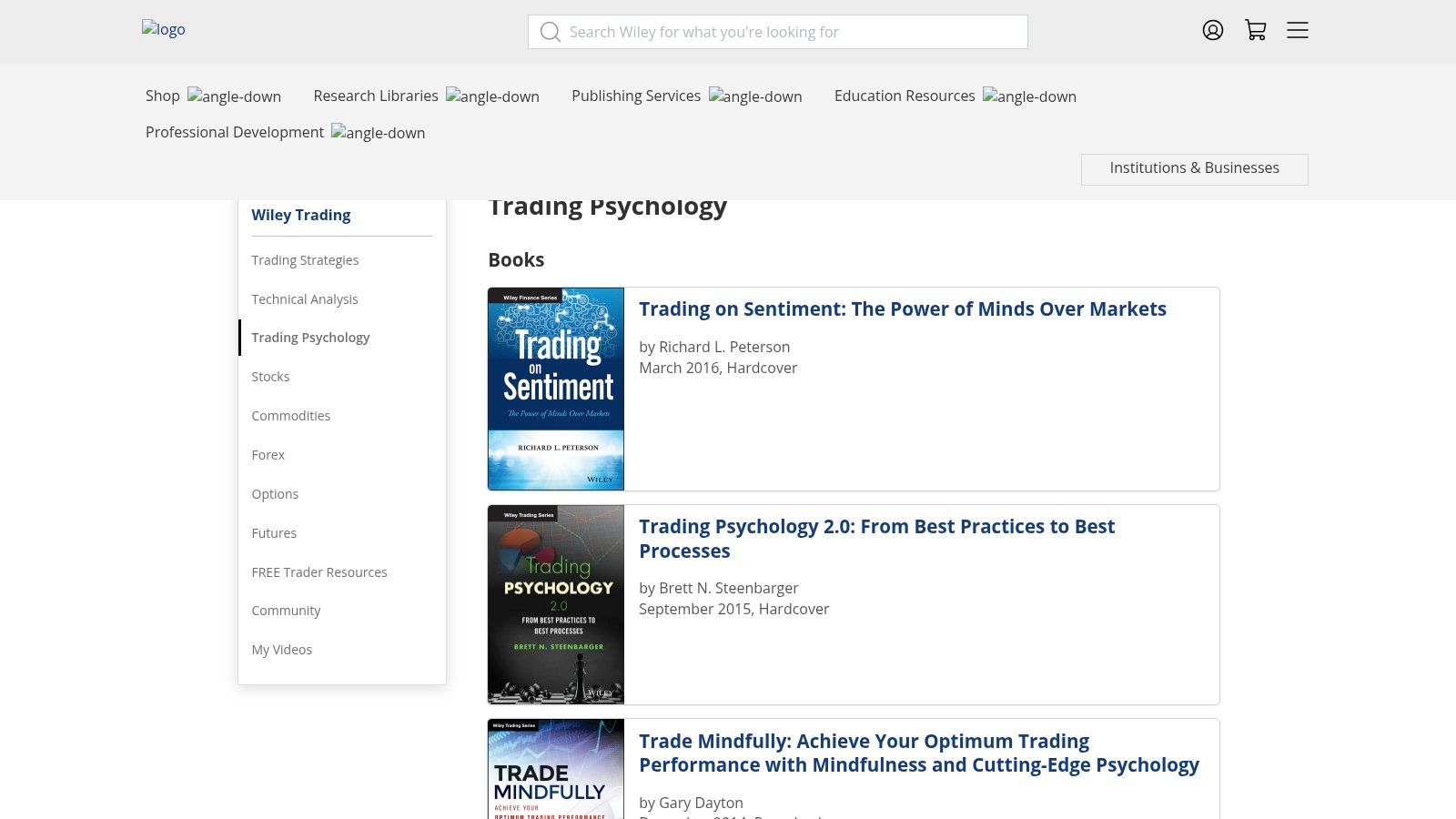Open the hamburger menu icon
The image size is (1456, 819).
1297,30
